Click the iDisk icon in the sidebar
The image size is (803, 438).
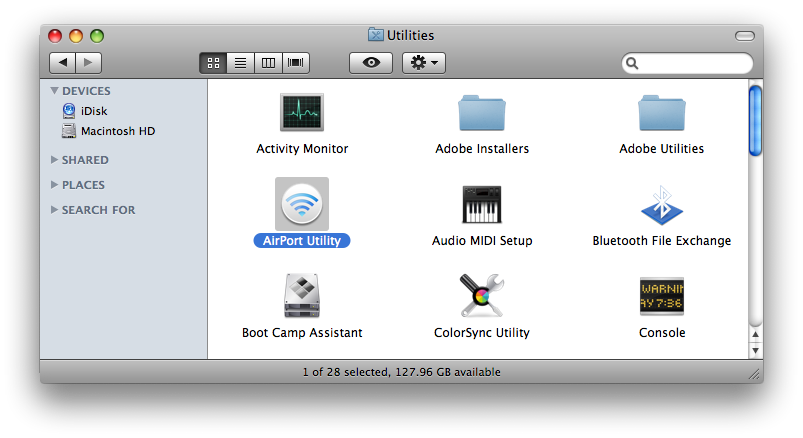click(x=69, y=111)
